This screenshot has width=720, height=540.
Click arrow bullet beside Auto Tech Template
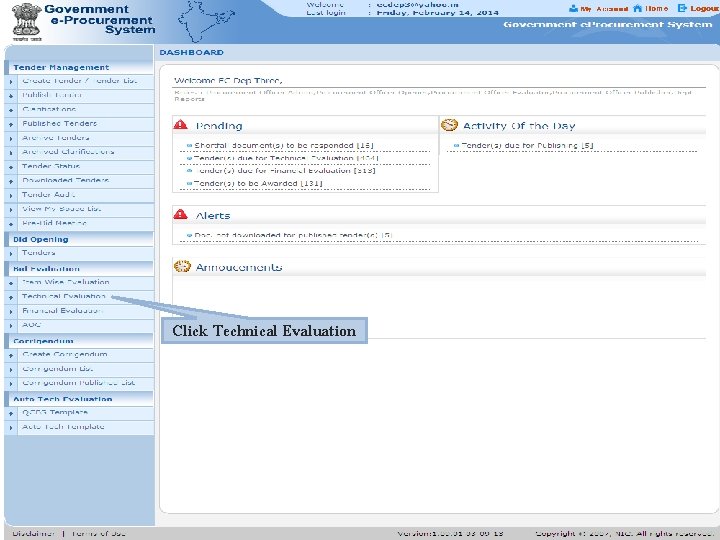(x=11, y=428)
